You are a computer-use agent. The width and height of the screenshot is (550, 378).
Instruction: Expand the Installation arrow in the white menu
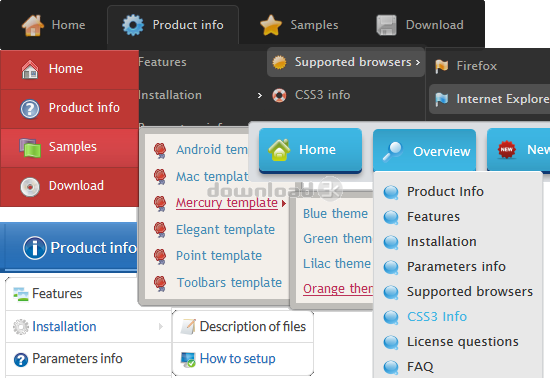[x=160, y=326]
